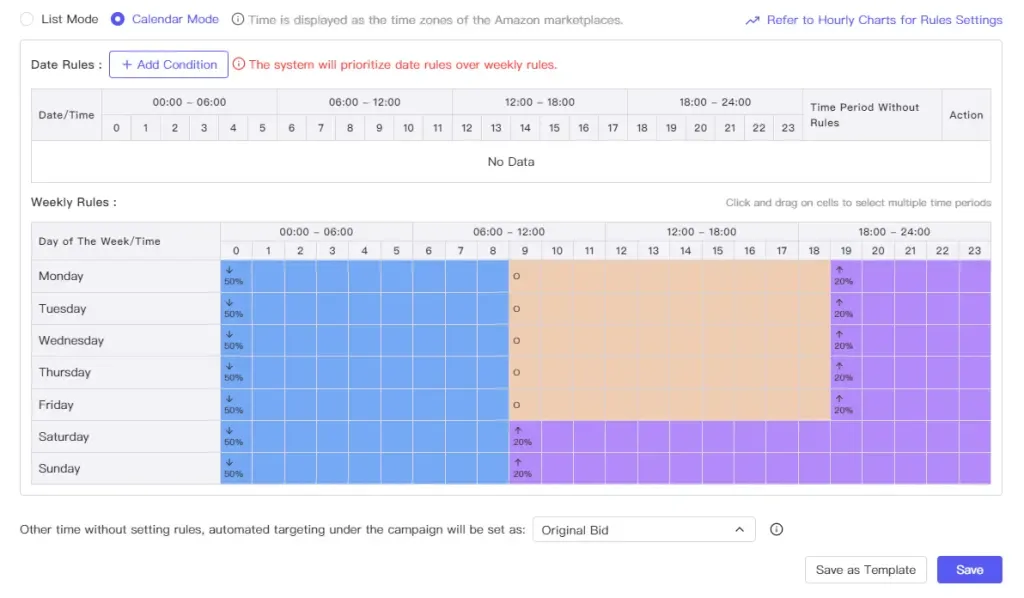Click the info icon next to Original Bid dropdown
This screenshot has height=598, width=1024.
(776, 529)
